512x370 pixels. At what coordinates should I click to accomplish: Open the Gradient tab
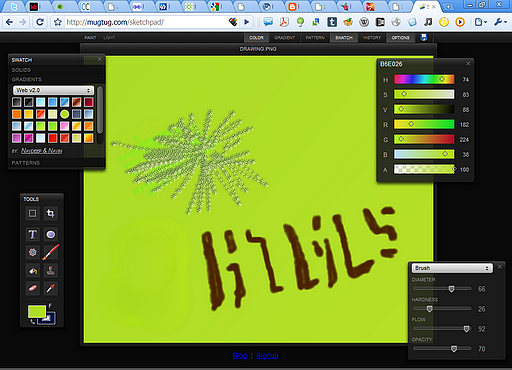click(x=284, y=38)
